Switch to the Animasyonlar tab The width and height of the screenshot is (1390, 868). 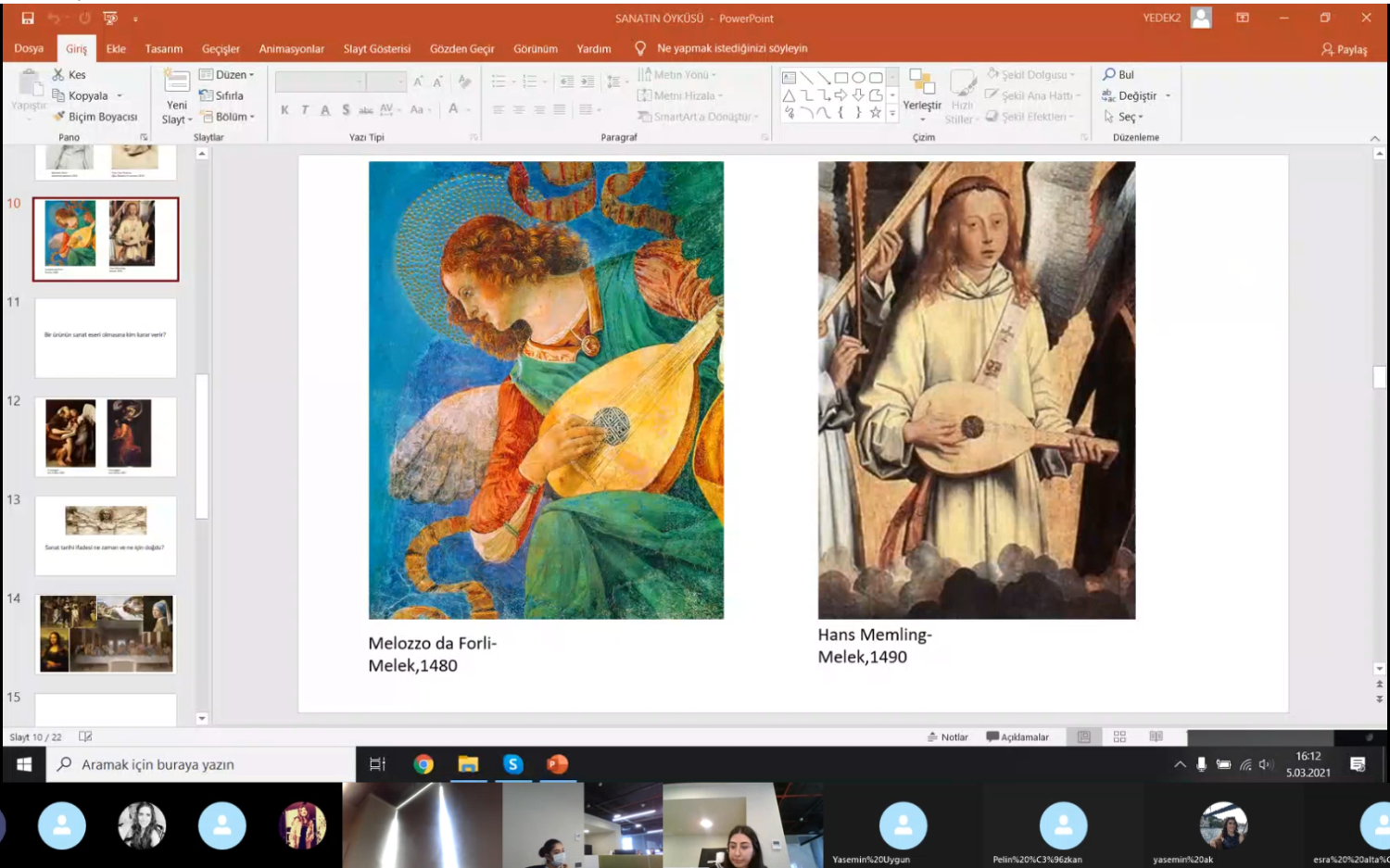tap(292, 48)
